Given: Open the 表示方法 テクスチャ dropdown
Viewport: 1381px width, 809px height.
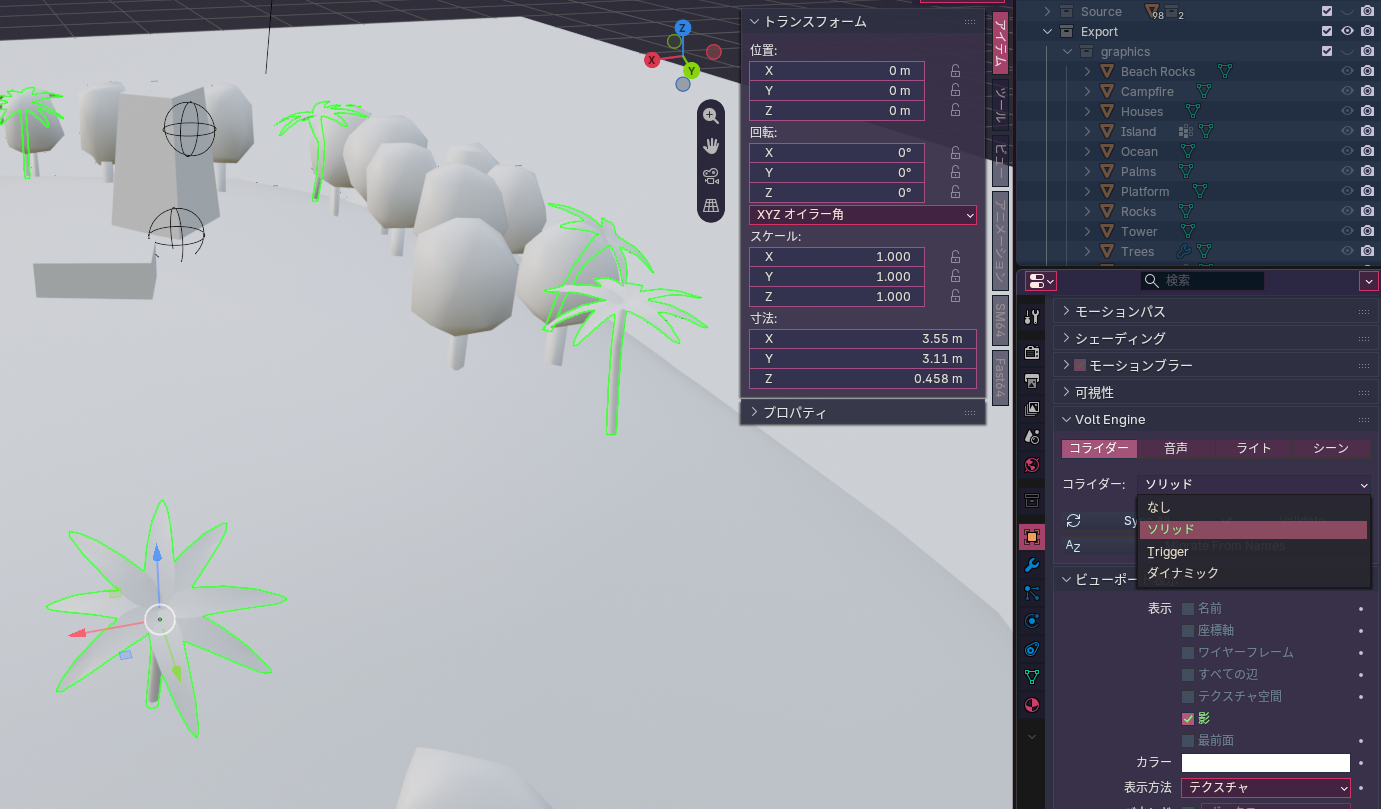Looking at the screenshot, I should [1266, 787].
